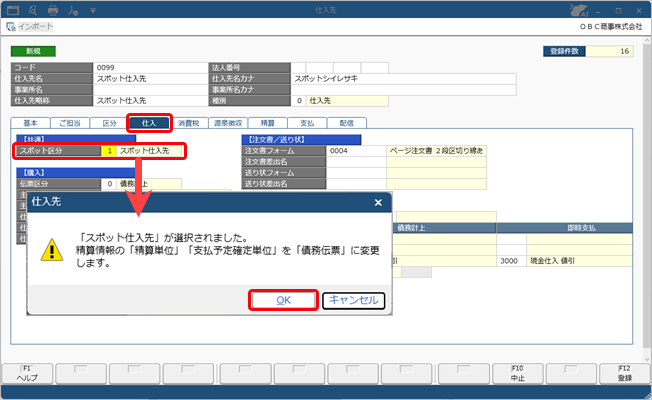Open the settings tool icon in title bar
Viewport: 652px width, 400px height.
[x=73, y=10]
